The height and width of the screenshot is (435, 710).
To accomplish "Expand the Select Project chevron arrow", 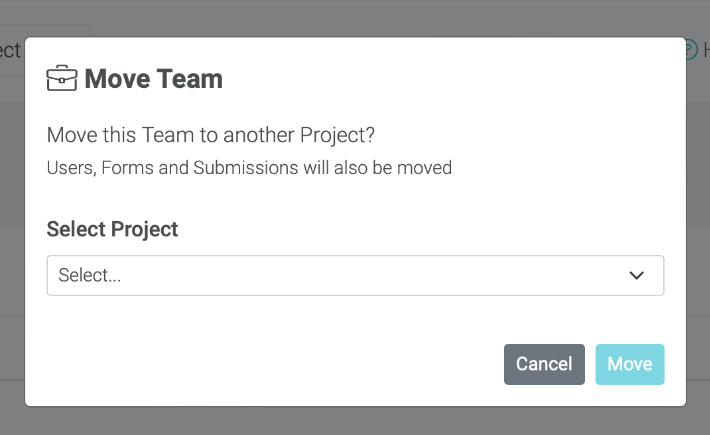I will coord(636,275).
